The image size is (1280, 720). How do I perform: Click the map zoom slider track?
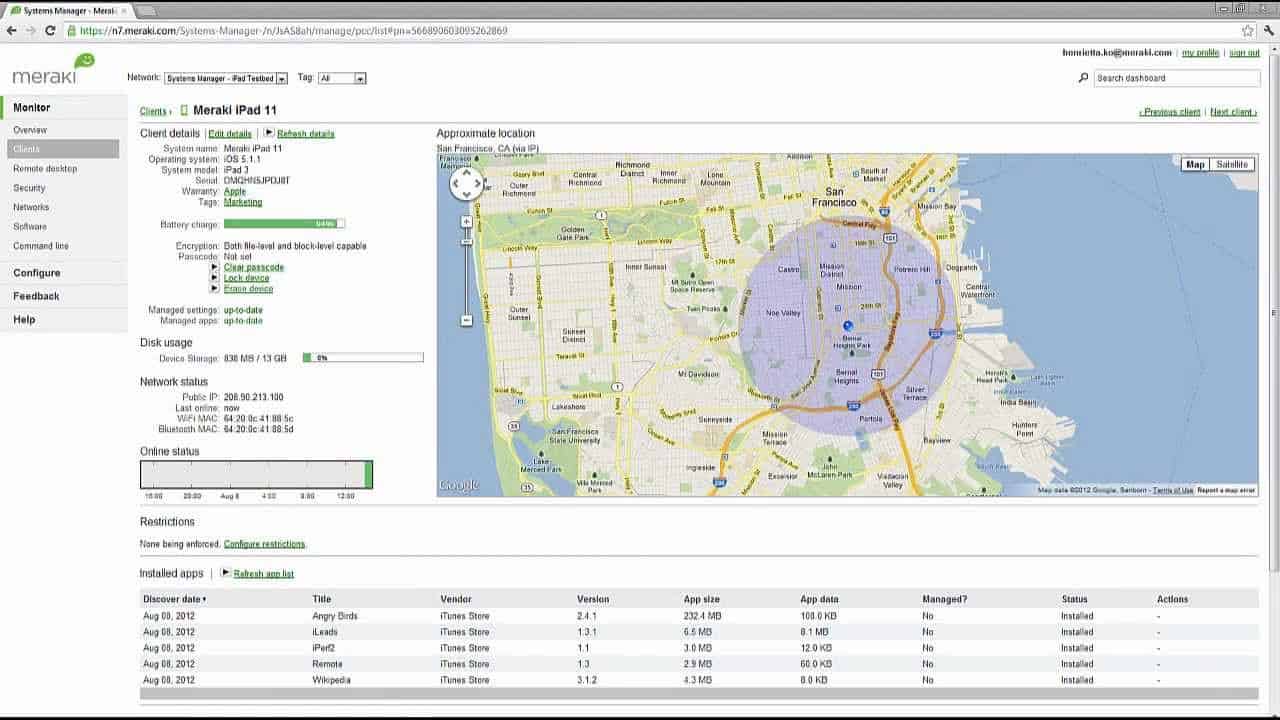466,270
